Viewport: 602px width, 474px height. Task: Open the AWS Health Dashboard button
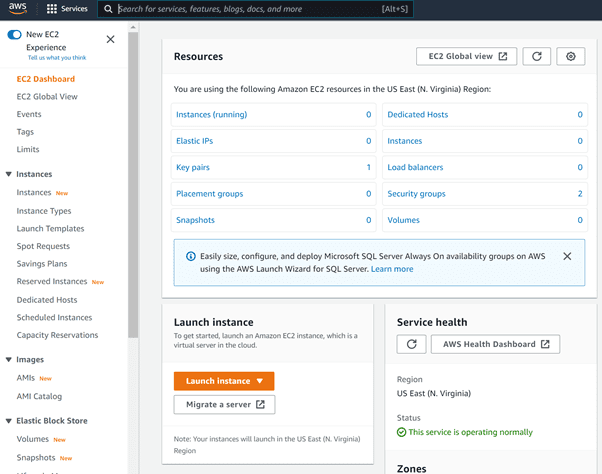point(495,344)
